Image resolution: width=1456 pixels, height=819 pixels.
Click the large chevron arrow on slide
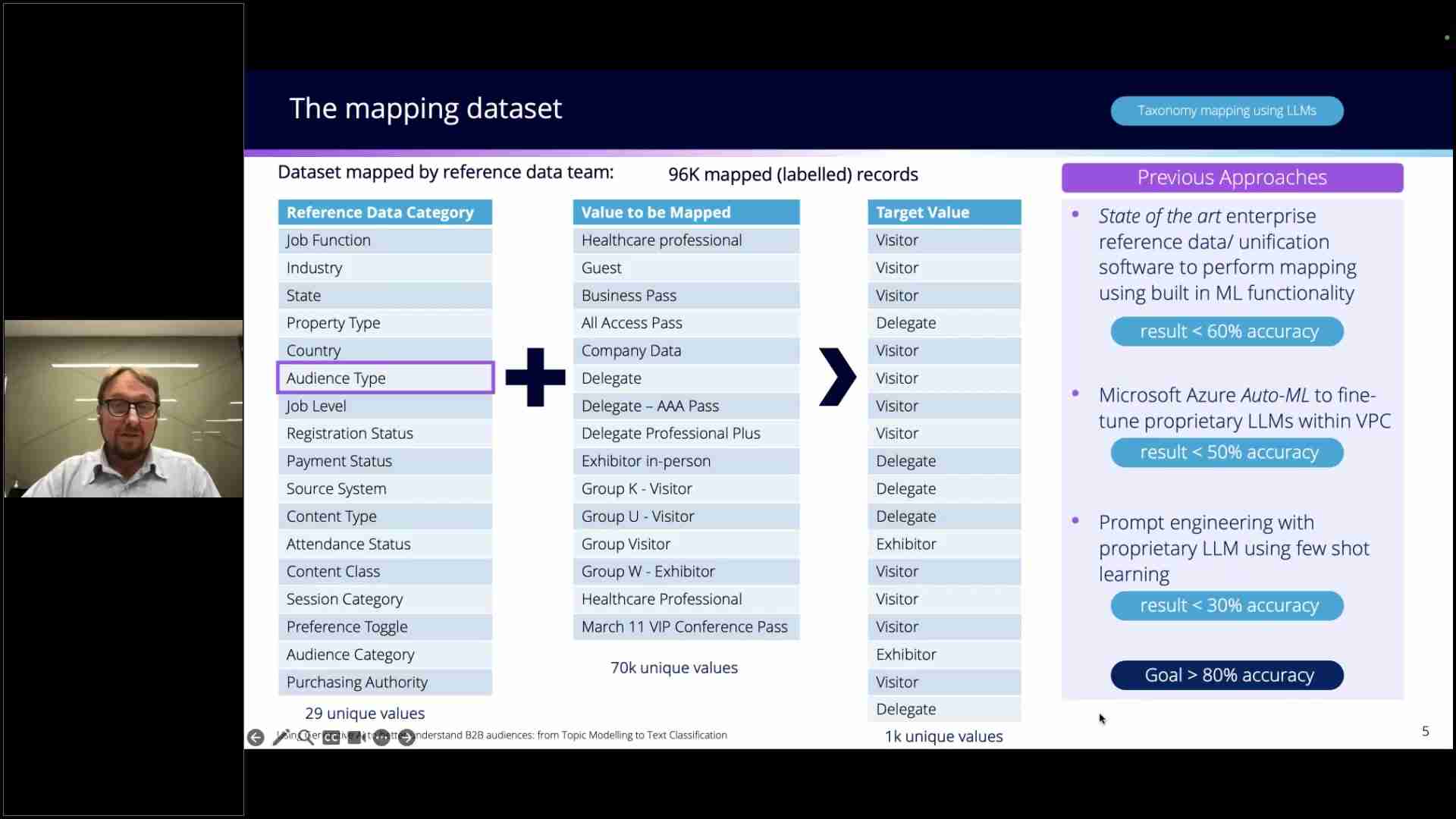click(837, 377)
